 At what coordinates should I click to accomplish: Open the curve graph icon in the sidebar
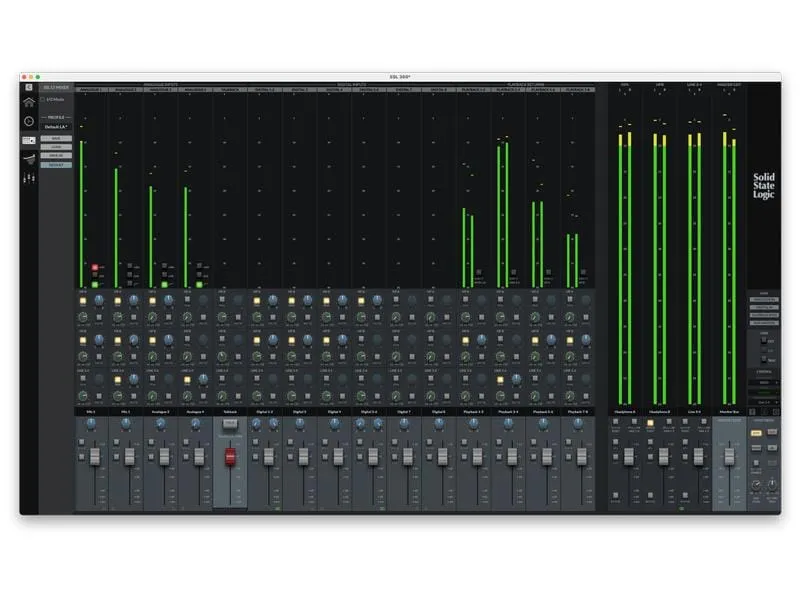pos(29,159)
